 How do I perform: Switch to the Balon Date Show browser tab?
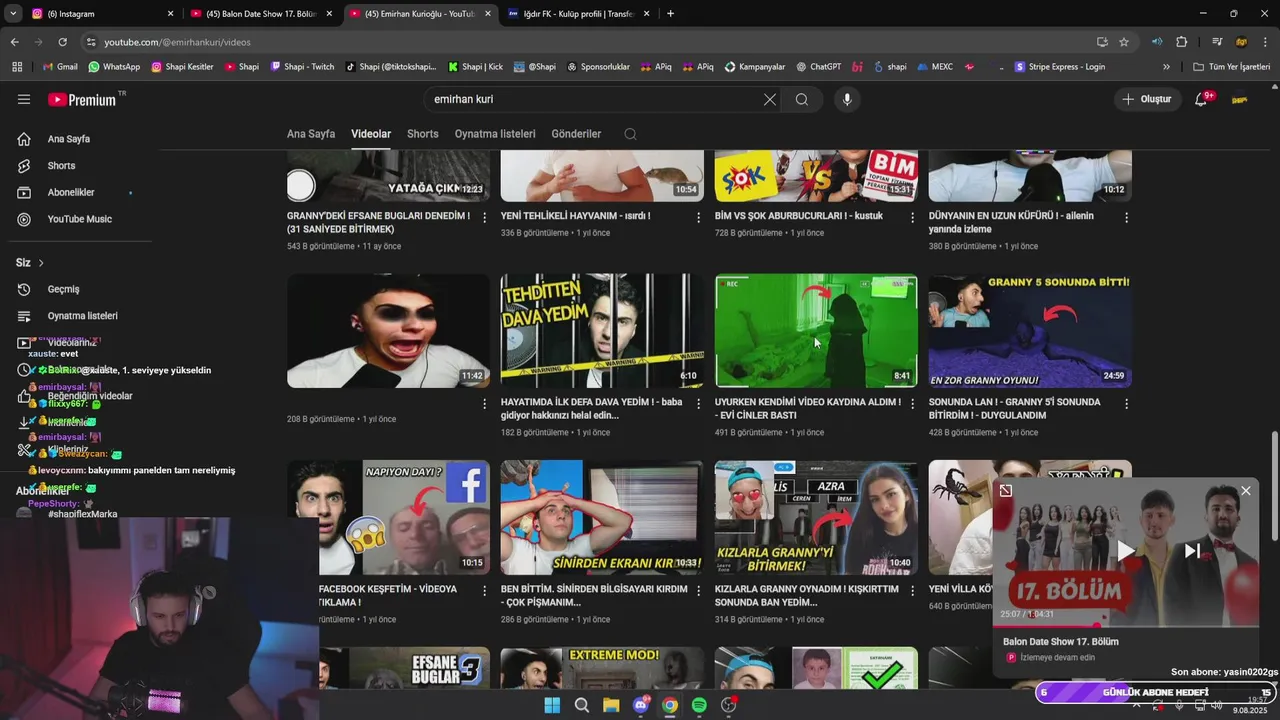(261, 14)
